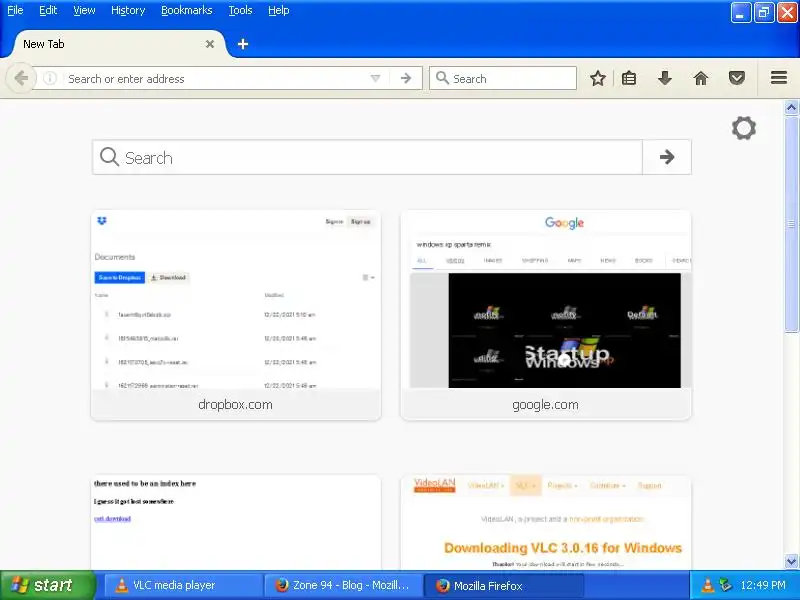
Task: Open the dropbox.com tile
Action: click(236, 315)
